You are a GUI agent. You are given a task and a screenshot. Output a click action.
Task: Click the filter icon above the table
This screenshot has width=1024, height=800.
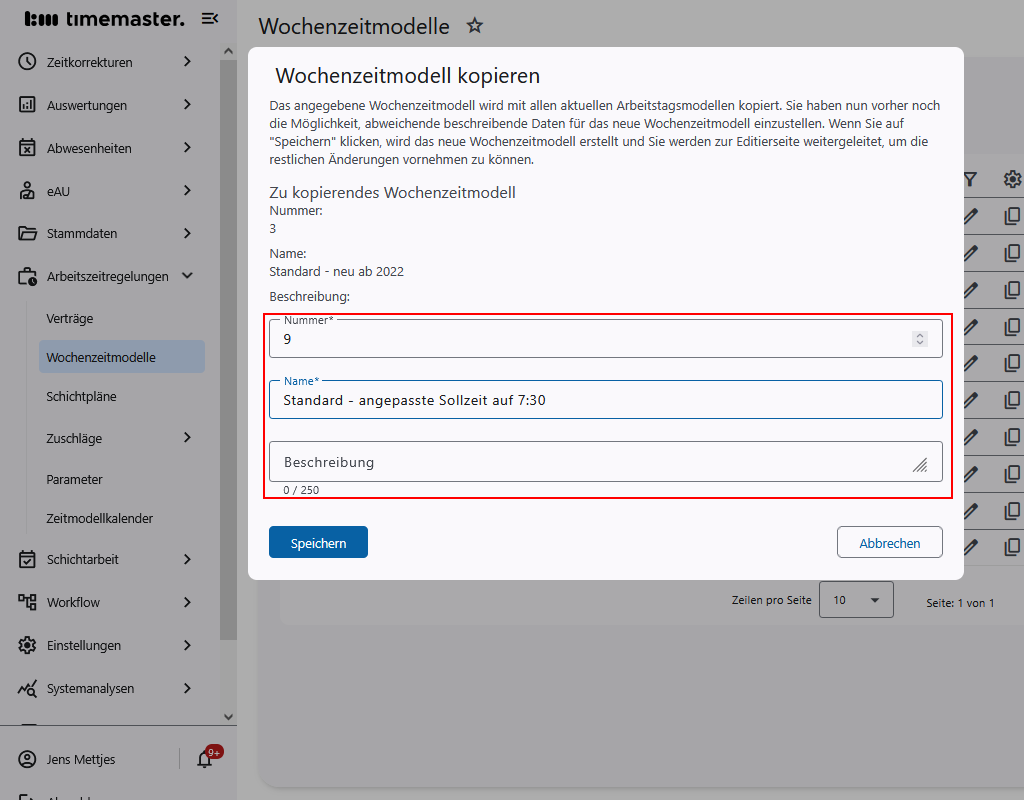pyautogui.click(x=969, y=179)
